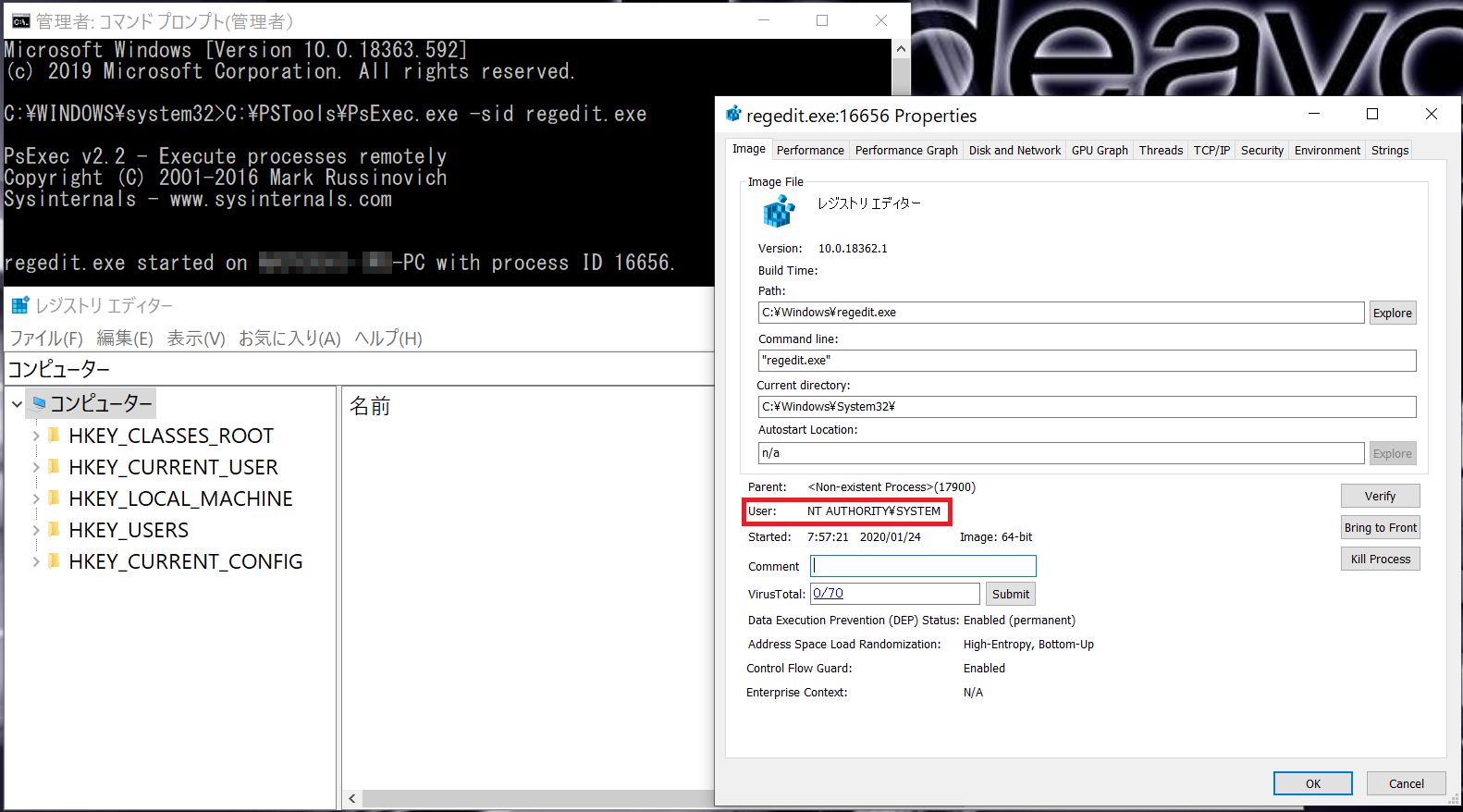The width and height of the screenshot is (1463, 812).
Task: Expand HKEY_CURRENT_USER key
Action: click(x=36, y=467)
